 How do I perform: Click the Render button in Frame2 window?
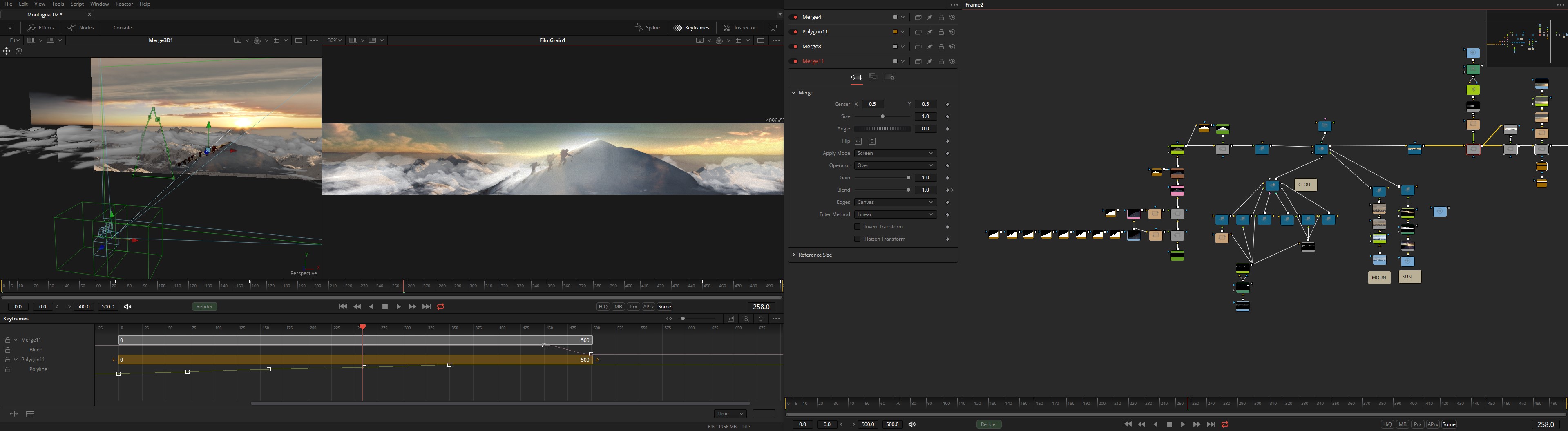pos(989,425)
